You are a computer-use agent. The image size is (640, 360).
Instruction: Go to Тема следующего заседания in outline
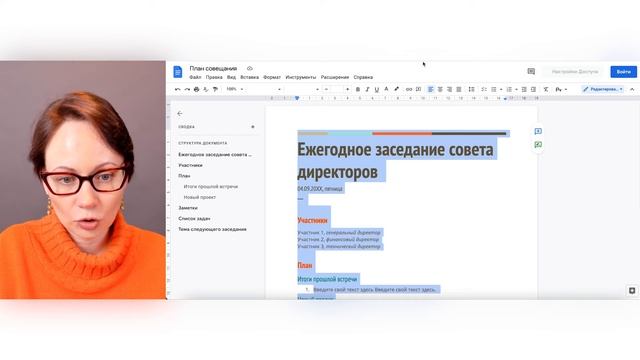coord(212,229)
